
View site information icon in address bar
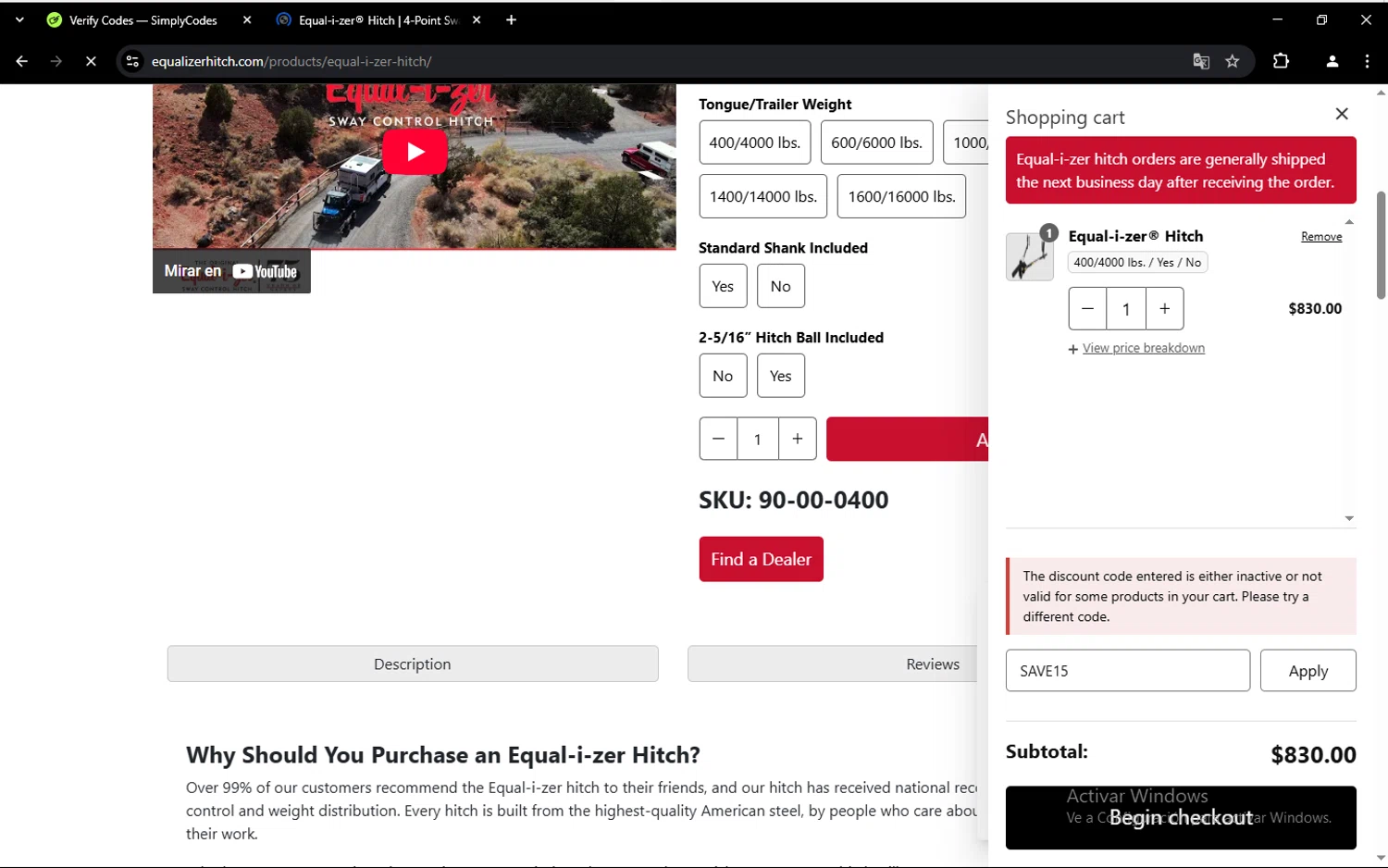tap(132, 61)
